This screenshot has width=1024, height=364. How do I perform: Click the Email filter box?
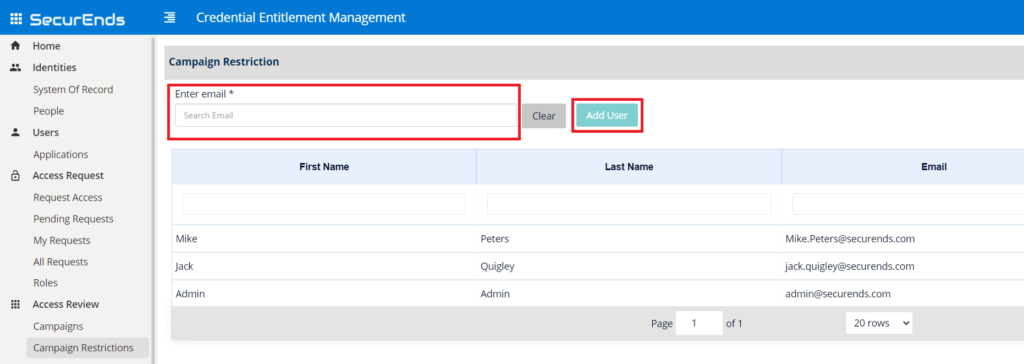click(908, 204)
